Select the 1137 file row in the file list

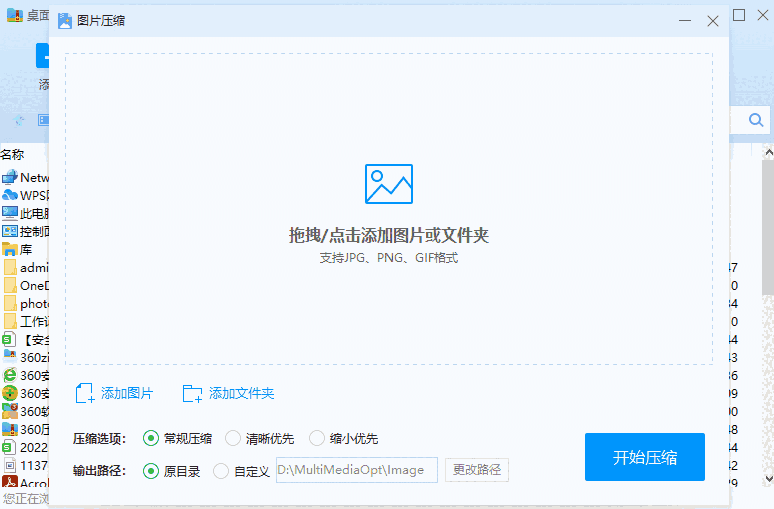click(x=25, y=465)
